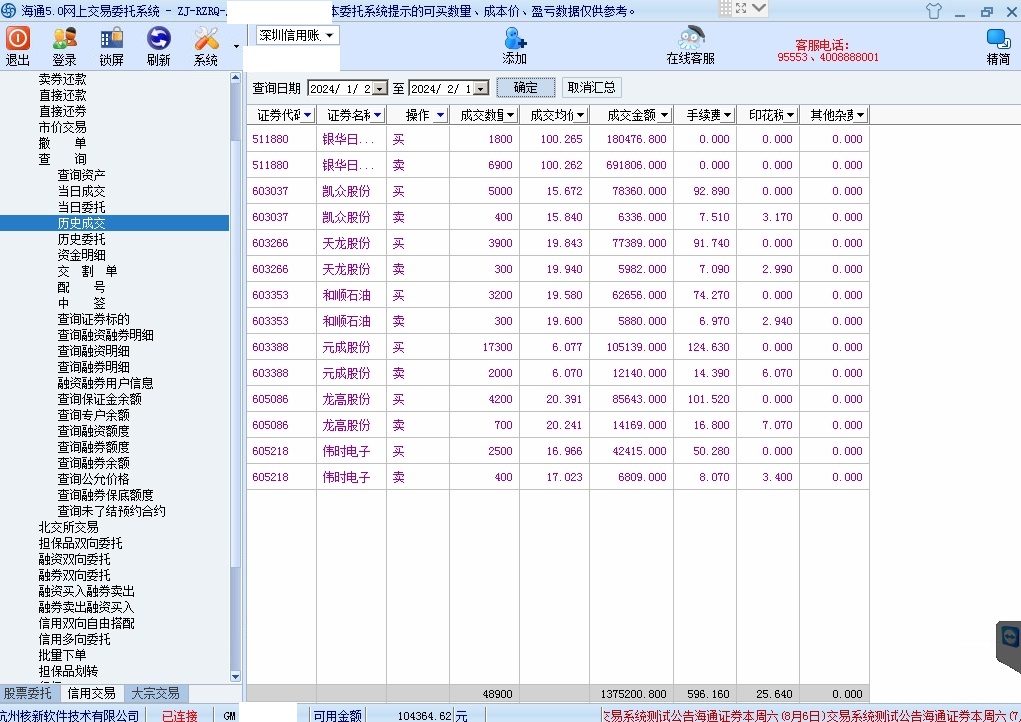
Task: Switch to the 大宗交易 tab
Action: pos(155,693)
